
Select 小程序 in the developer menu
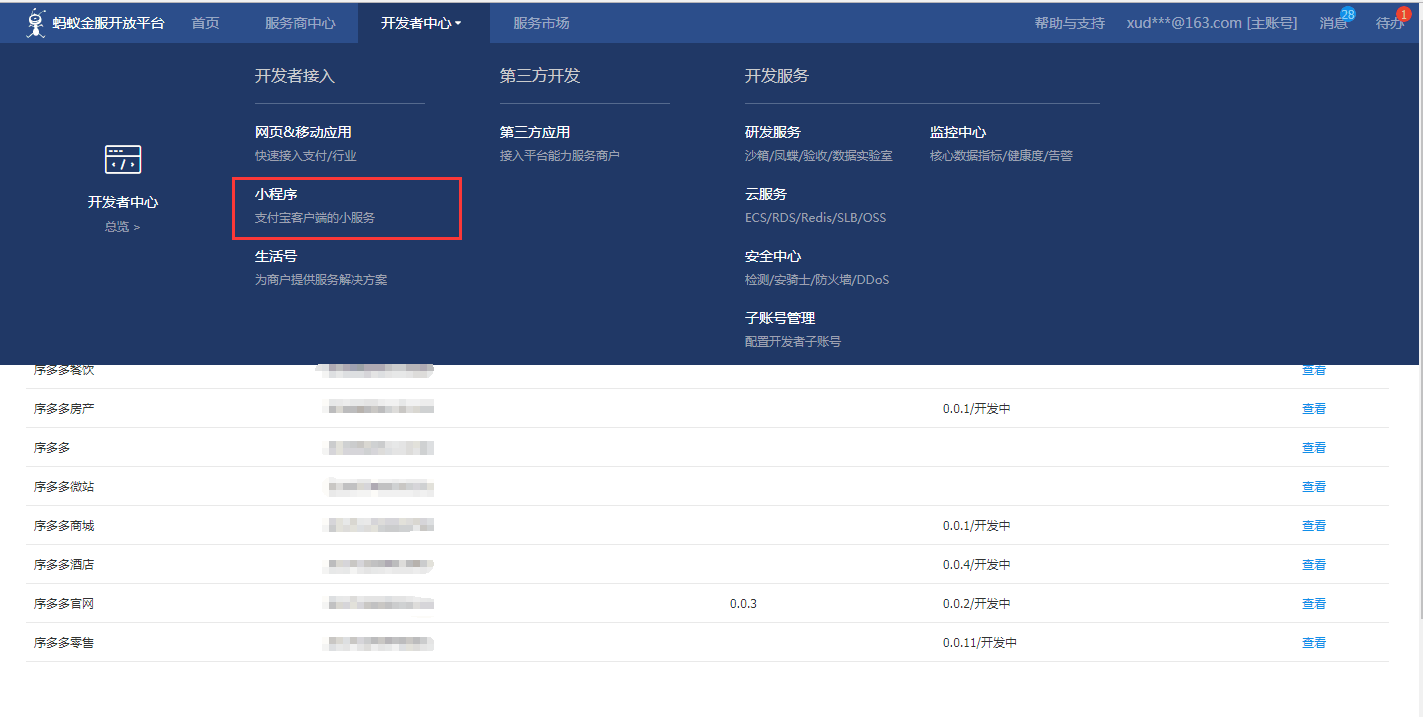click(276, 194)
